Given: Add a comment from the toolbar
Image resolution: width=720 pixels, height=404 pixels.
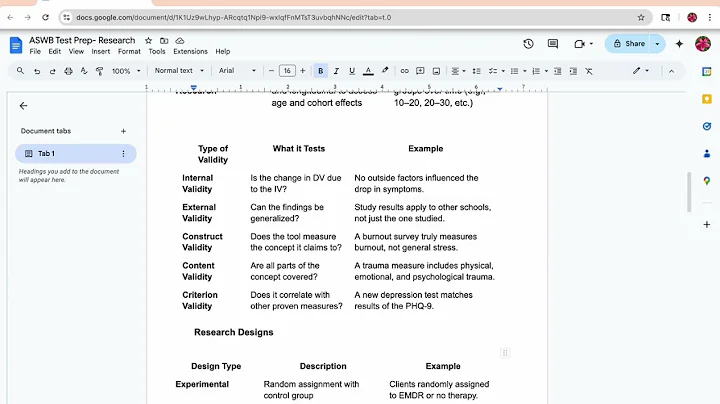Looking at the screenshot, I should [420, 71].
